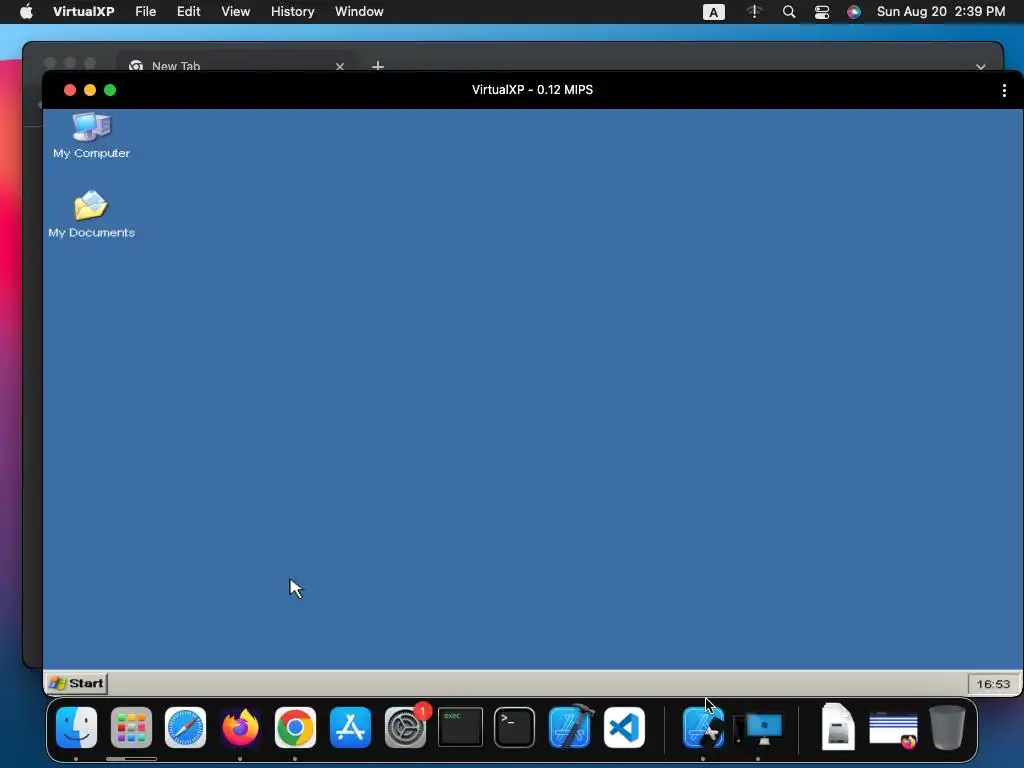The image size is (1024, 768).
Task: Open the minimized Firefox window in Dock
Action: (x=893, y=729)
